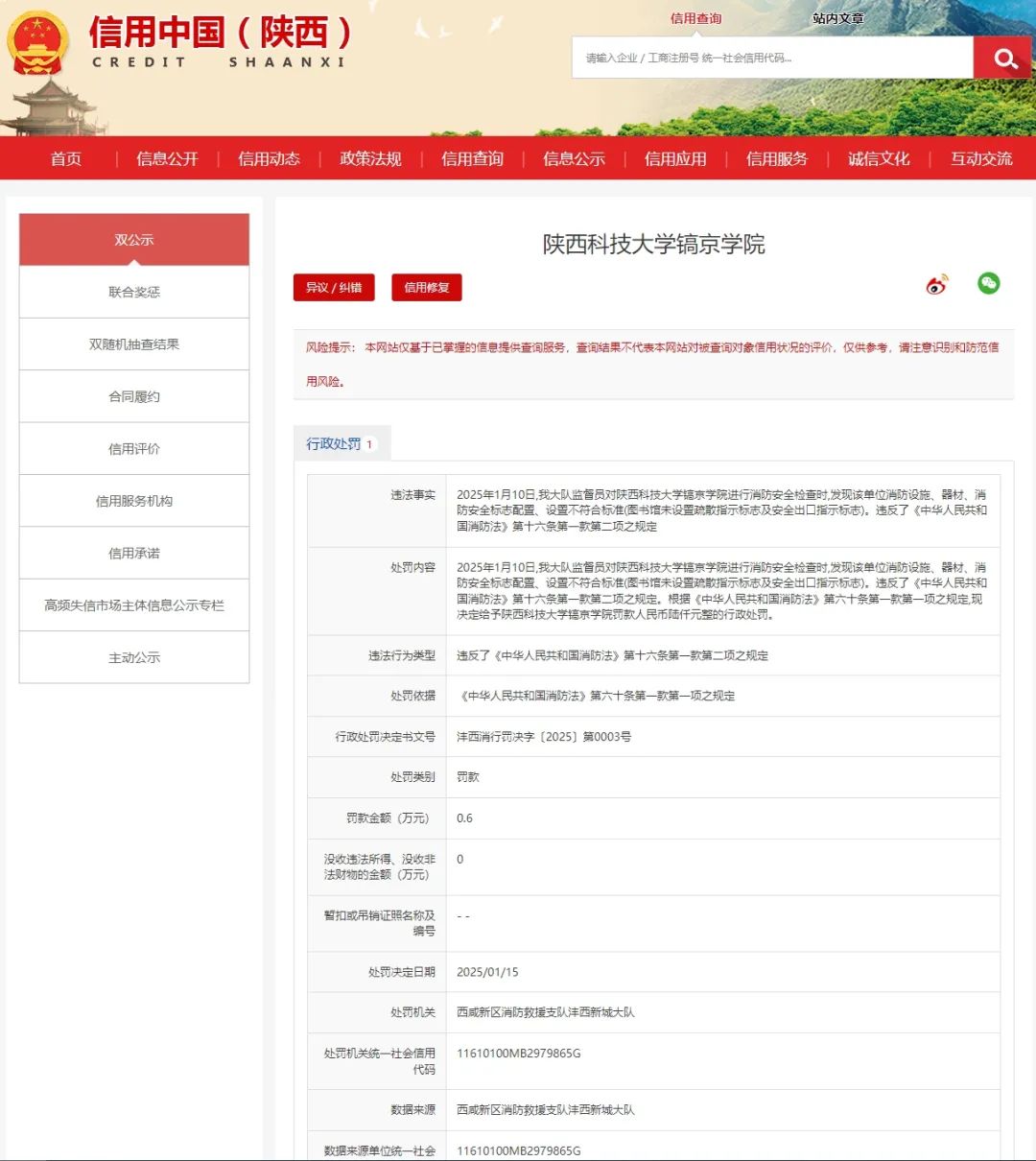Viewport: 1036px width, 1161px height.
Task: Select 双公示 in sidebar
Action: (x=134, y=240)
